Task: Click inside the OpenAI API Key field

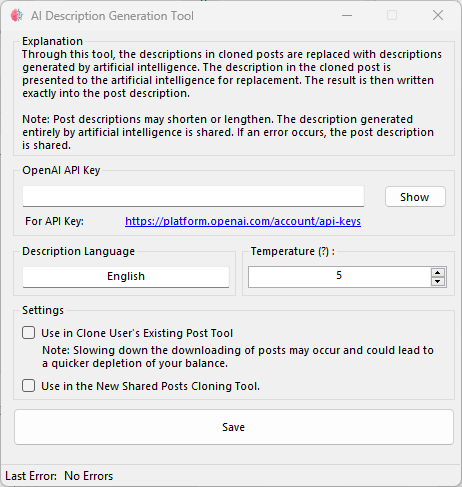Action: point(193,196)
